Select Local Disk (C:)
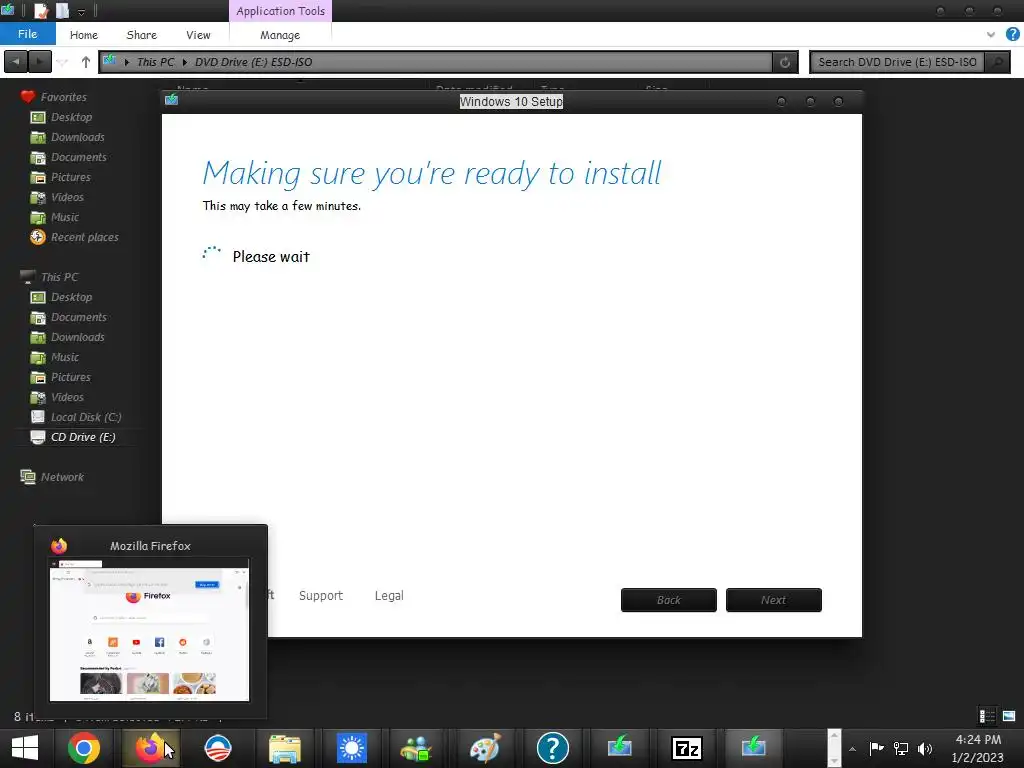 click(76, 417)
